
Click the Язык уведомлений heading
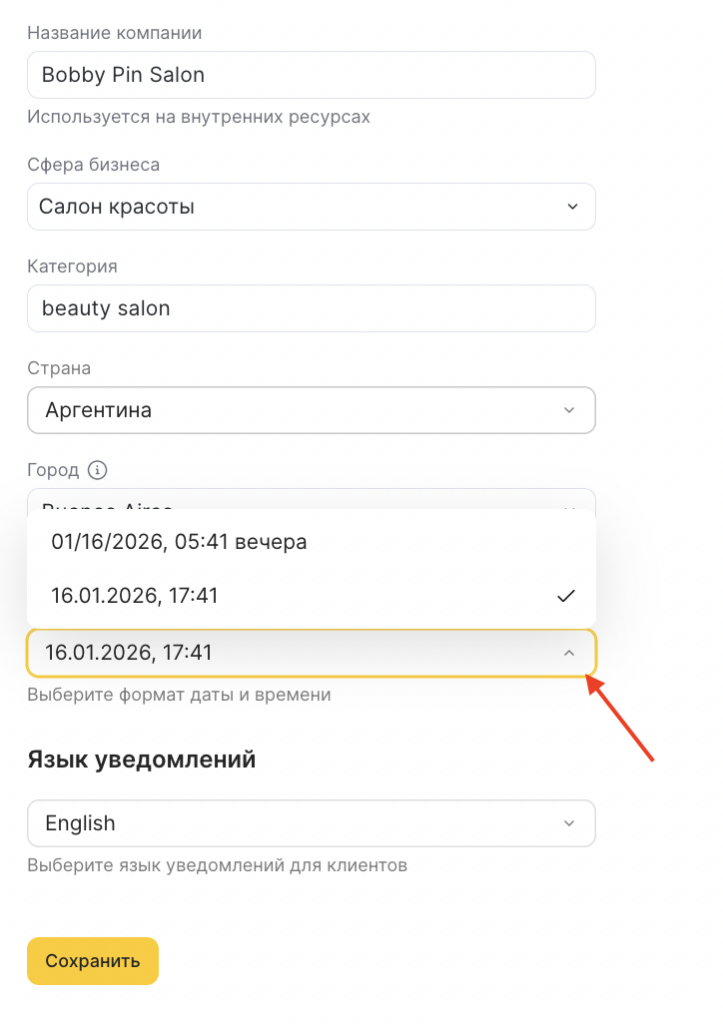[141, 760]
